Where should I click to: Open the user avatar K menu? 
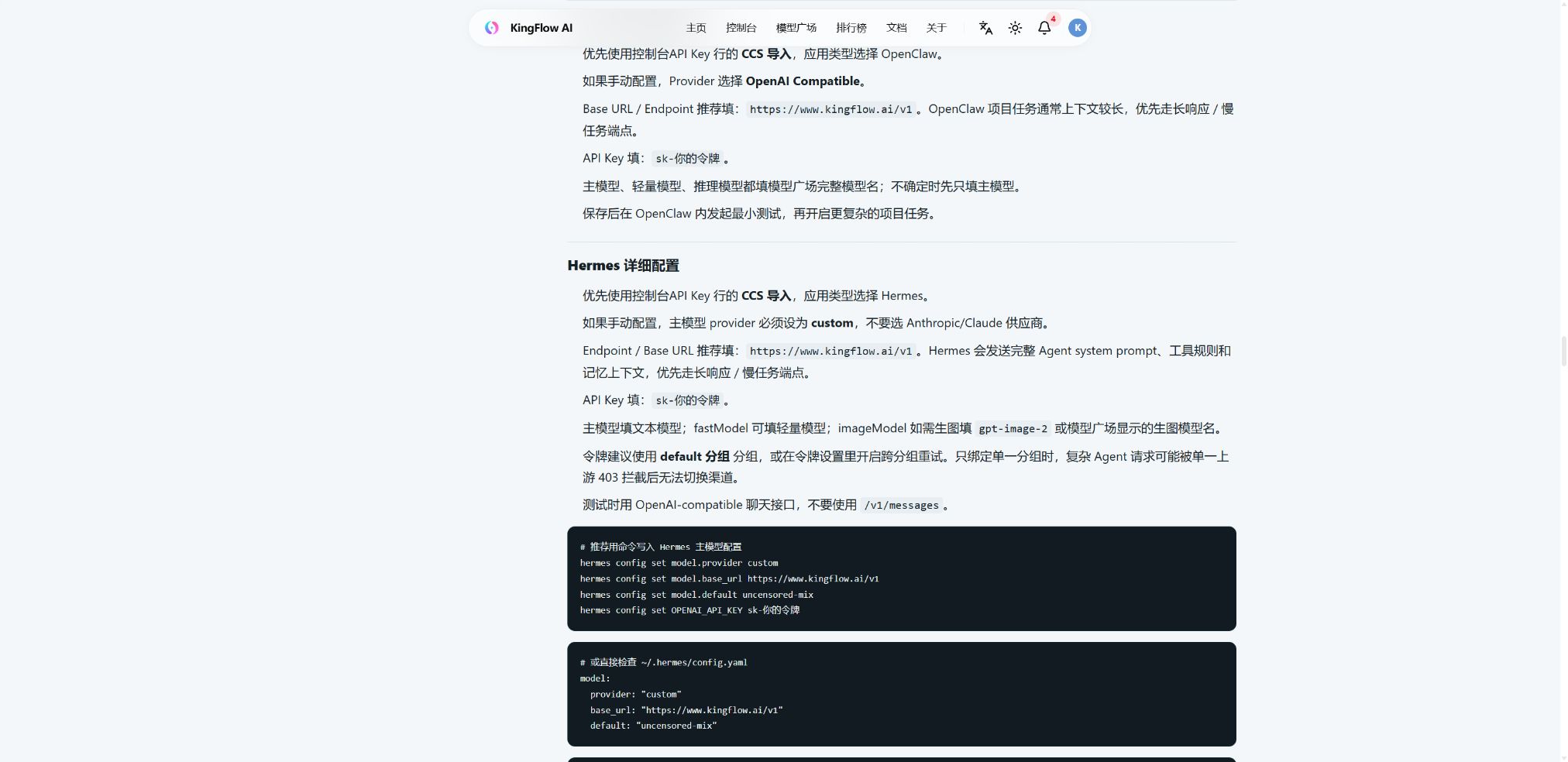tap(1077, 28)
